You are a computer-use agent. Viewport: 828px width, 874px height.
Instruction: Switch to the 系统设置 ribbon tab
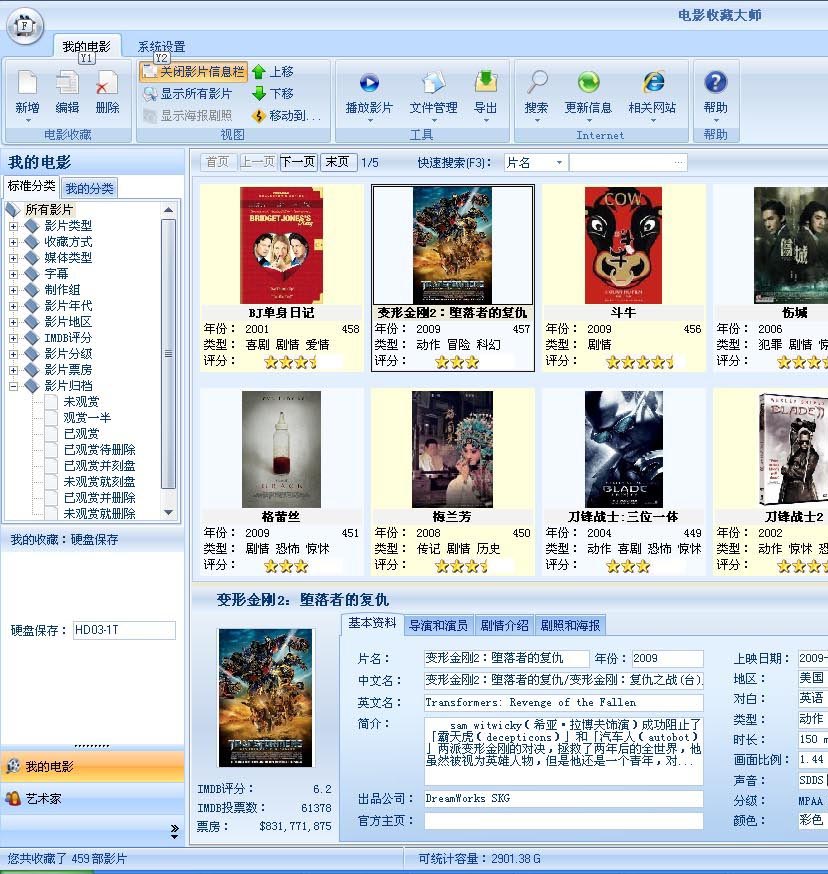(x=161, y=47)
